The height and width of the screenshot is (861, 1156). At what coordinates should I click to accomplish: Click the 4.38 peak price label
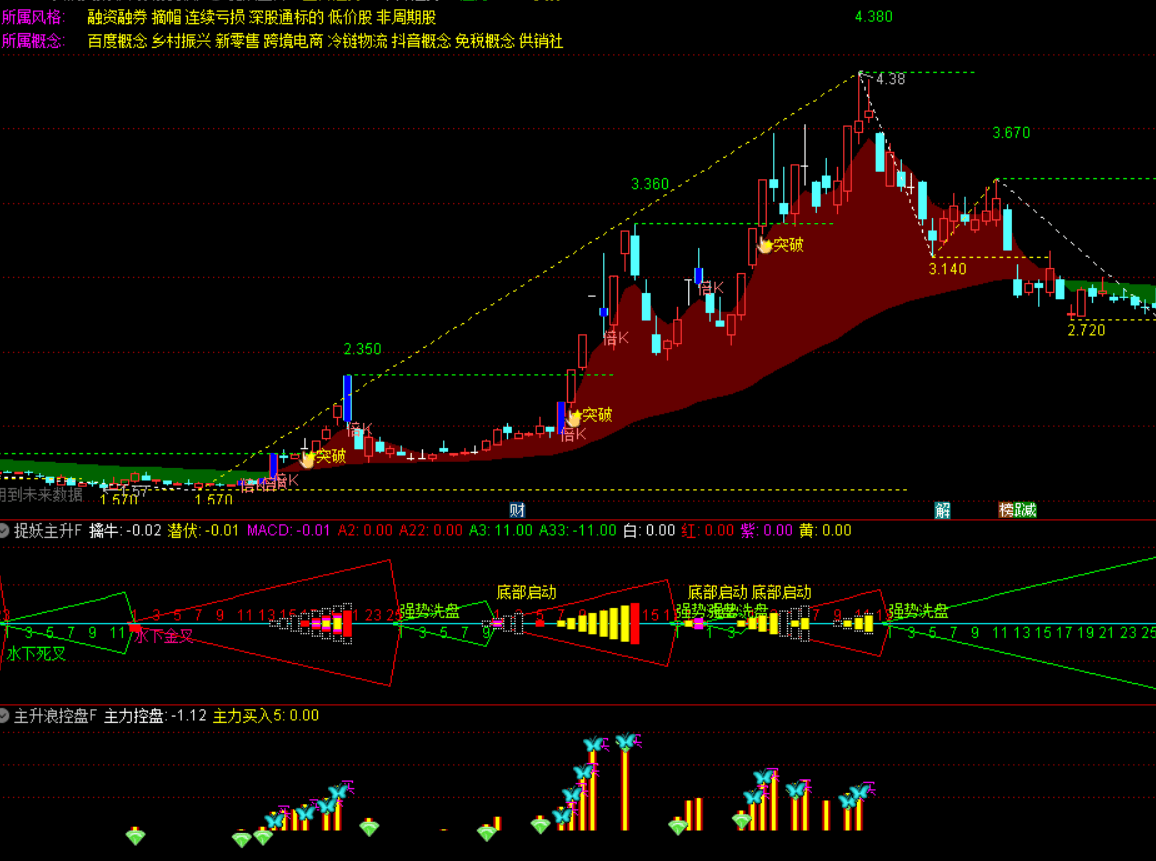(x=890, y=80)
